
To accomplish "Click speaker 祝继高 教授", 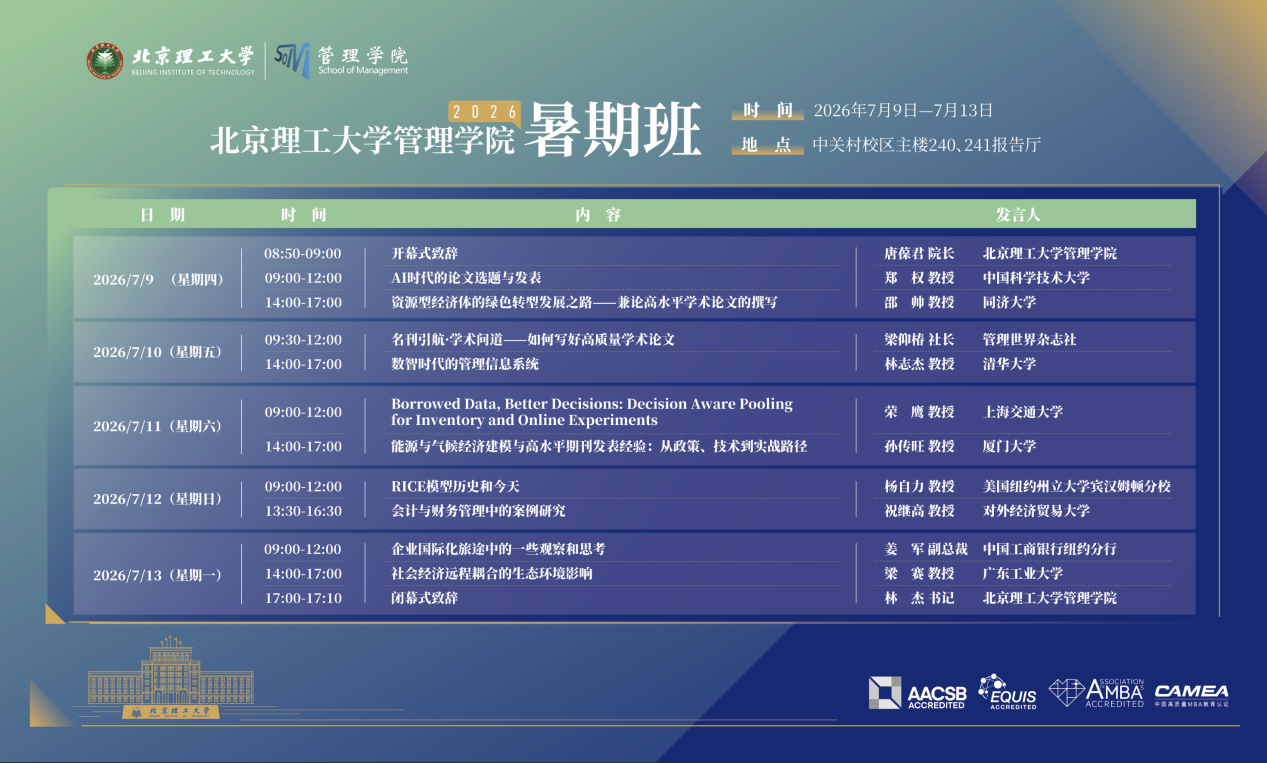I will pyautogui.click(x=919, y=511).
